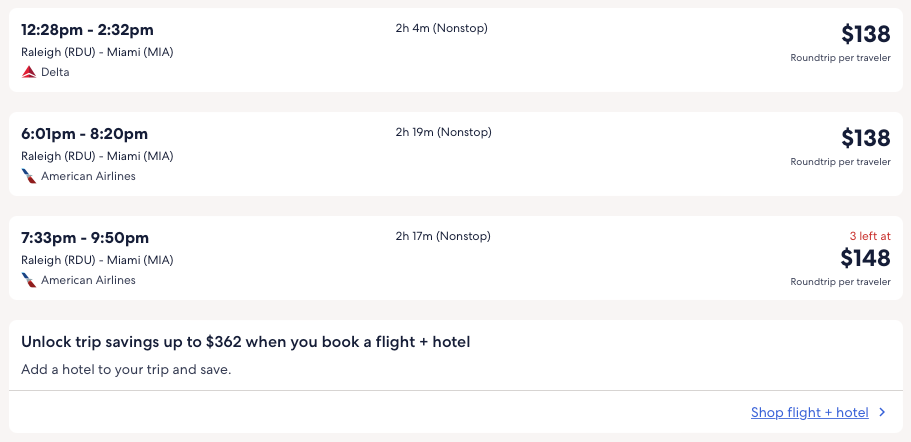Viewport: 911px width, 442px height.
Task: Click the 2h 19m (Nonstop) duration
Action: (443, 132)
